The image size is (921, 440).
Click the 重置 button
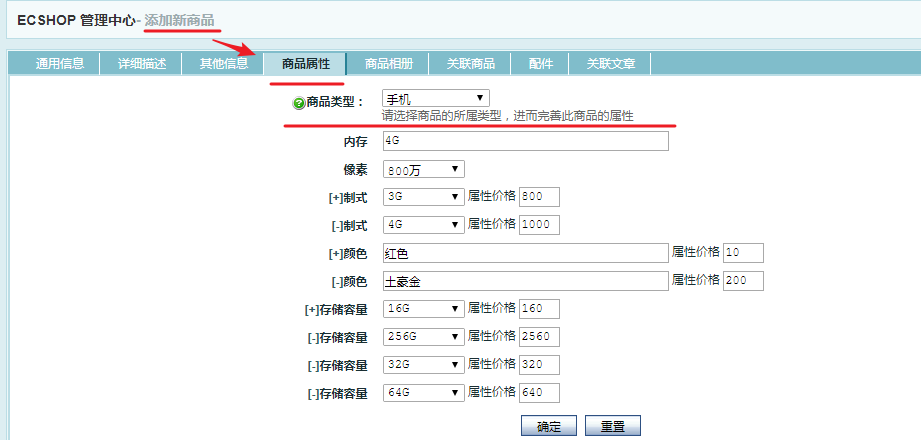pos(612,426)
